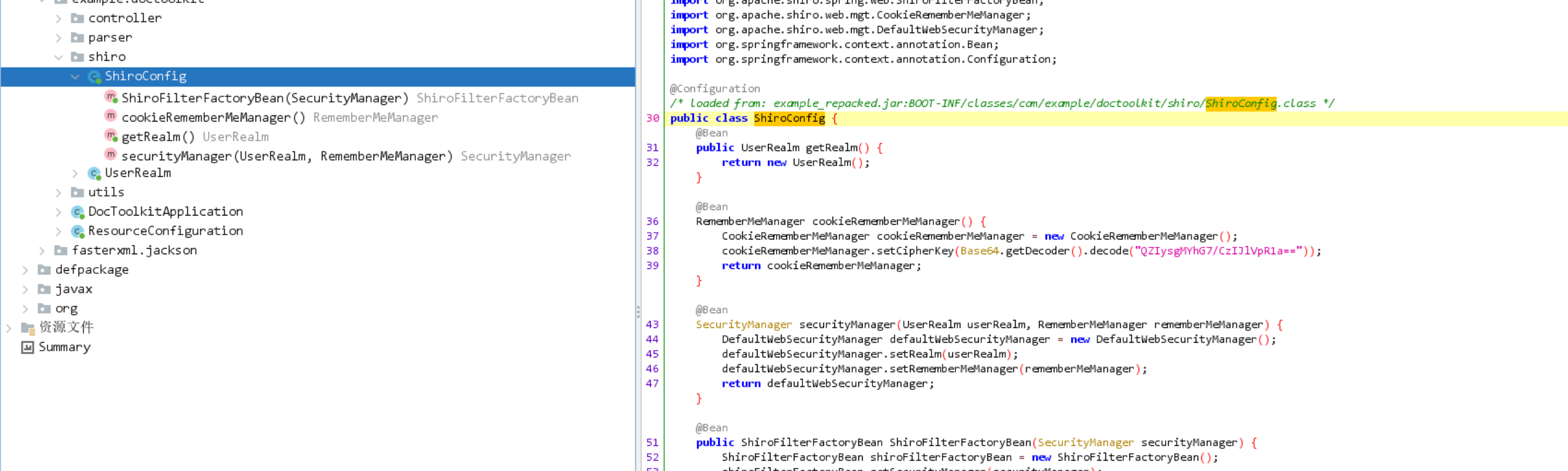Select the fasterxml.jackson package label
This screenshot has height=471, width=1568.
[135, 251]
